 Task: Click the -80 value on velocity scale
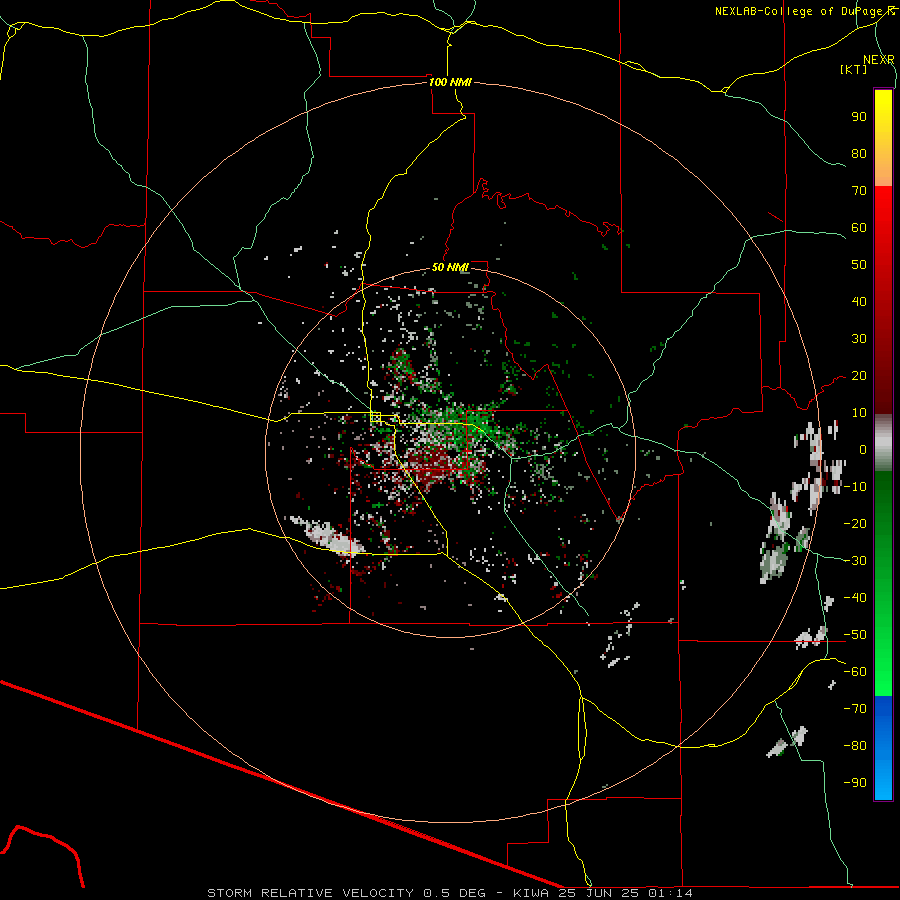click(x=855, y=746)
